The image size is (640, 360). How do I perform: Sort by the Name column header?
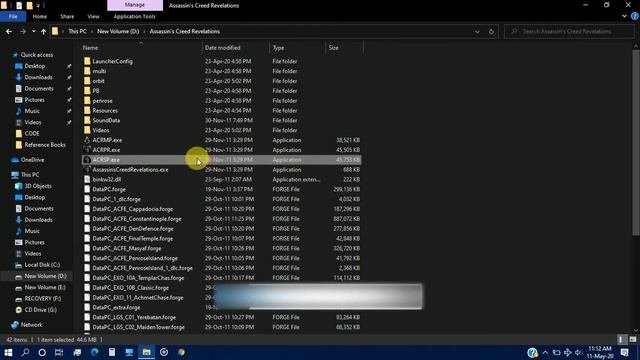(x=90, y=48)
